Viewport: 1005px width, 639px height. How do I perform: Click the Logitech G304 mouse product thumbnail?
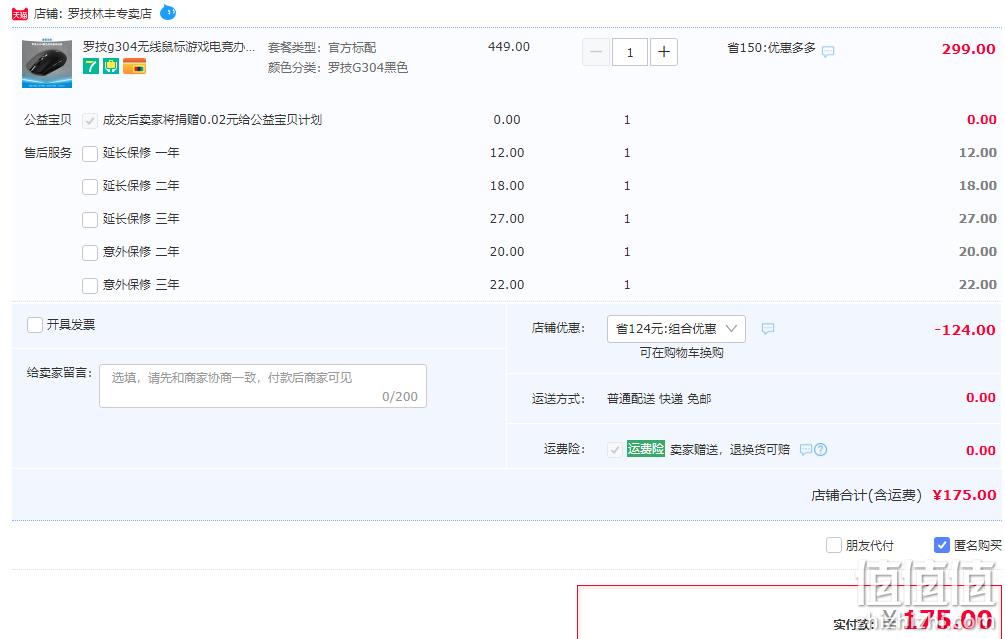(47, 63)
